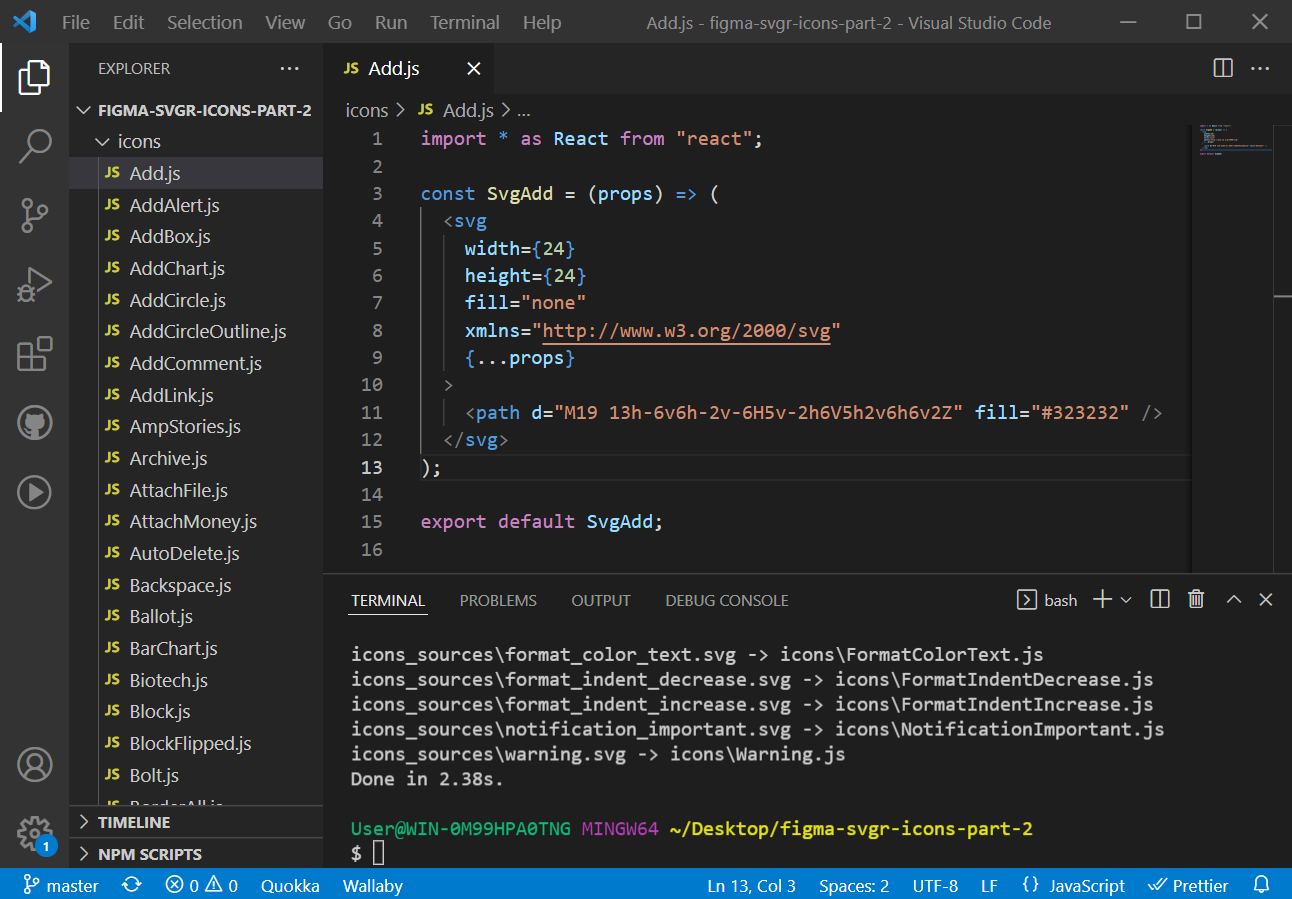Viewport: 1292px width, 899px height.
Task: Open the Terminal menu
Action: click(x=464, y=22)
